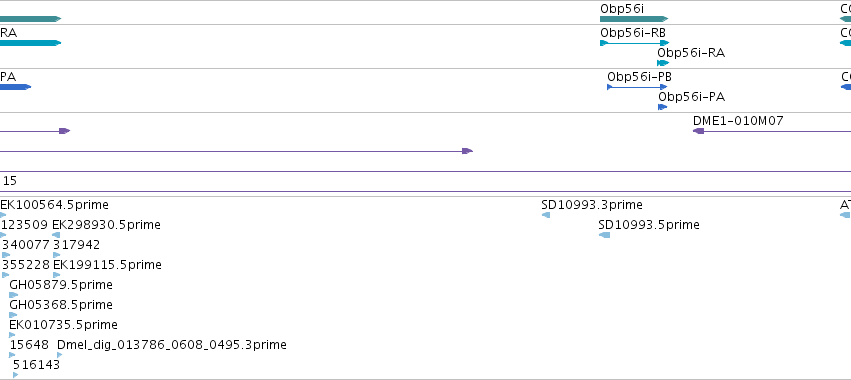
Task: Open the Obp56i-RB label
Action: tap(633, 33)
